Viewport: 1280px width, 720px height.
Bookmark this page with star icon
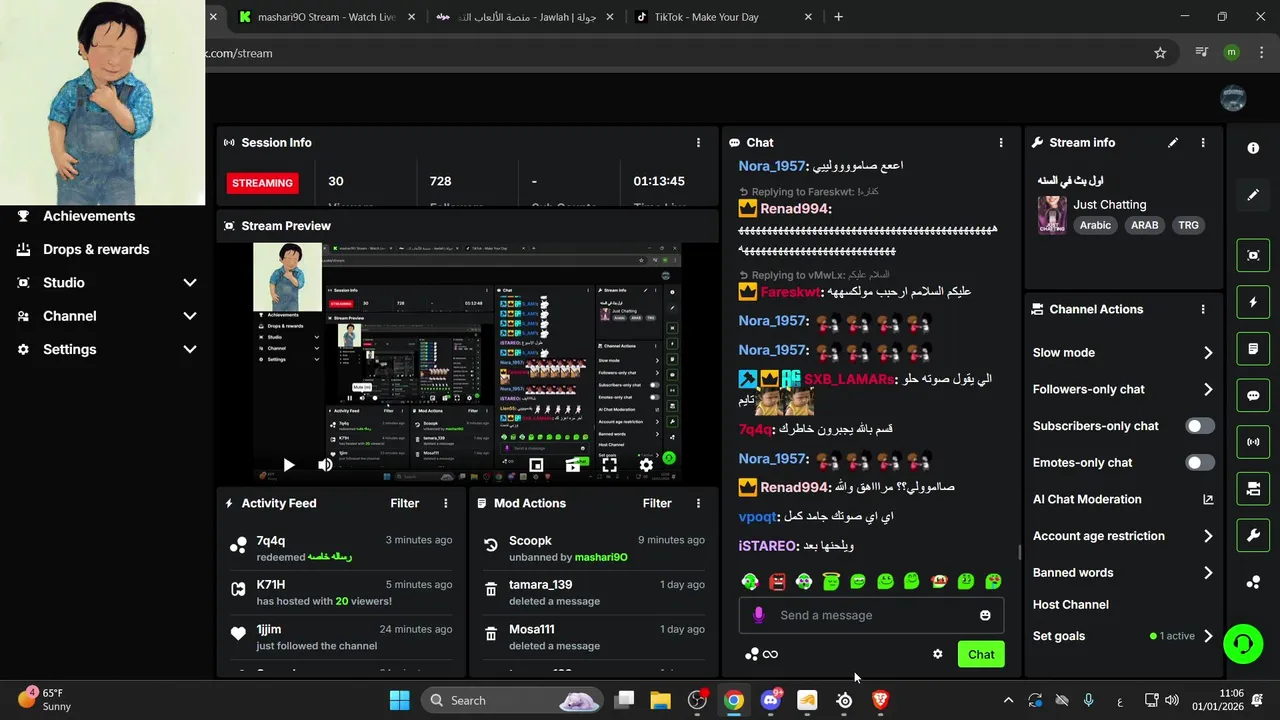(1160, 53)
